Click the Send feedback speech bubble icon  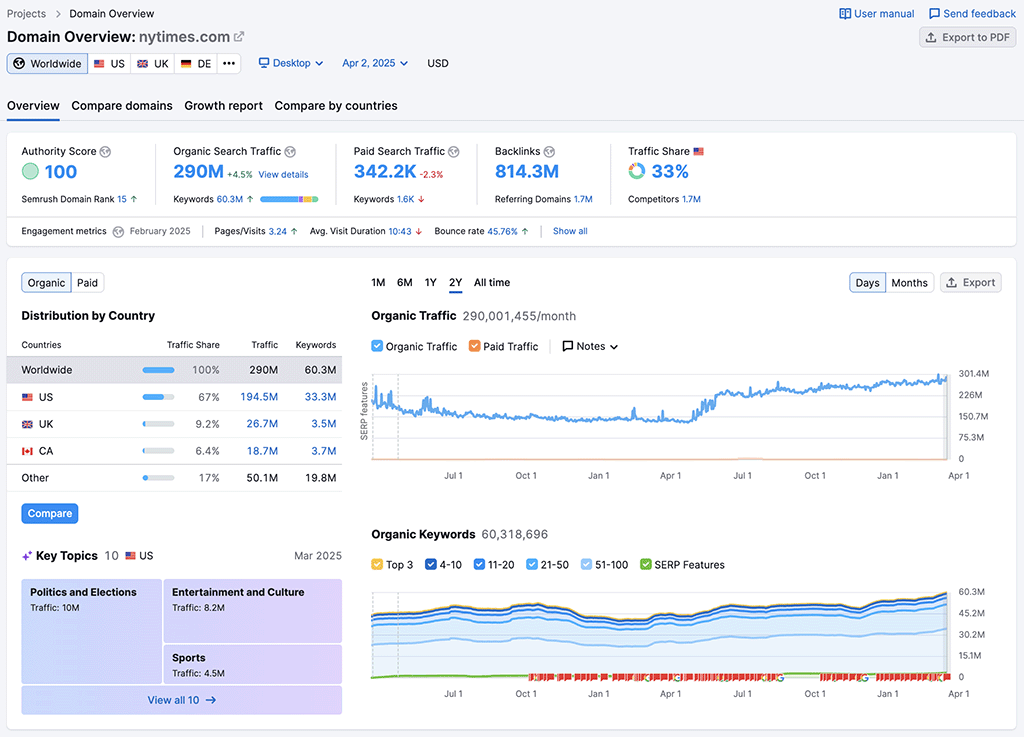point(935,14)
